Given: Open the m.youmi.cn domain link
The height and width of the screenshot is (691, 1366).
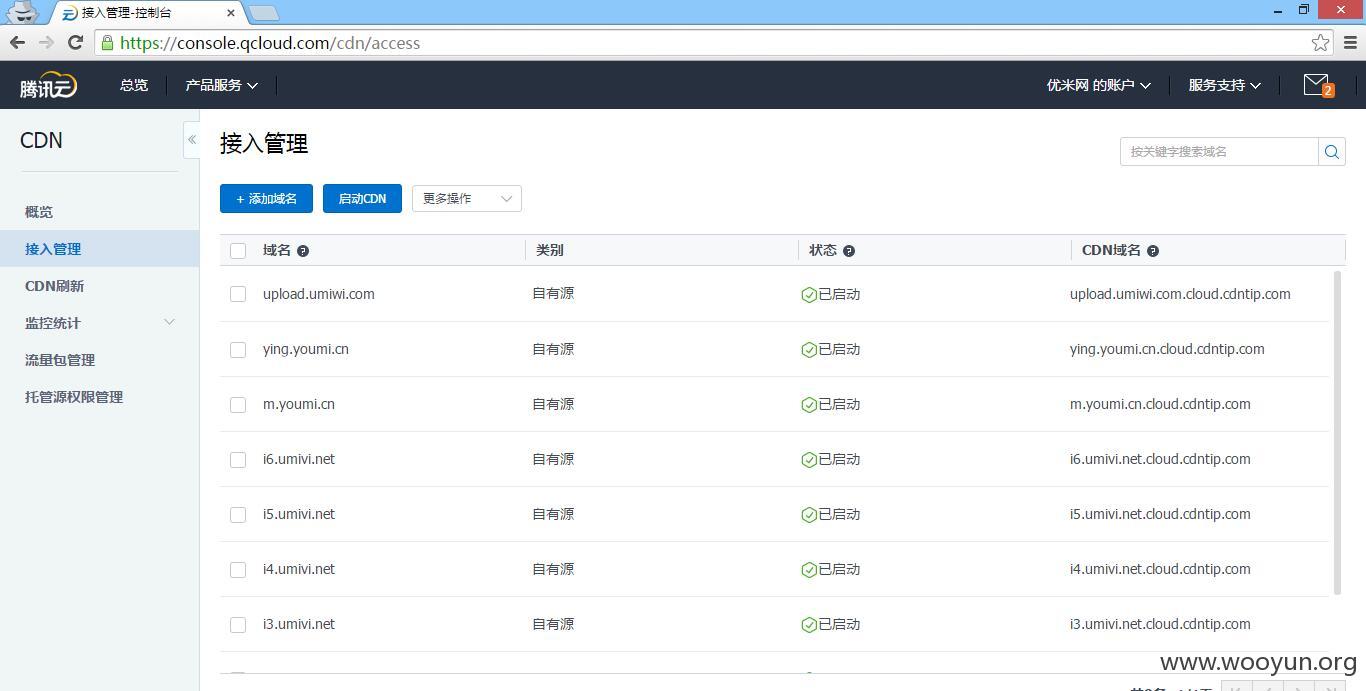Looking at the screenshot, I should pyautogui.click(x=299, y=404).
